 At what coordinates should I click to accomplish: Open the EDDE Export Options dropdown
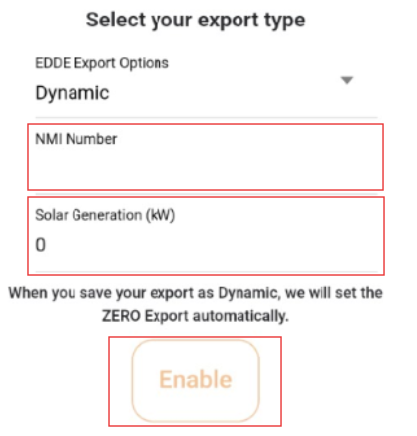coord(206,86)
